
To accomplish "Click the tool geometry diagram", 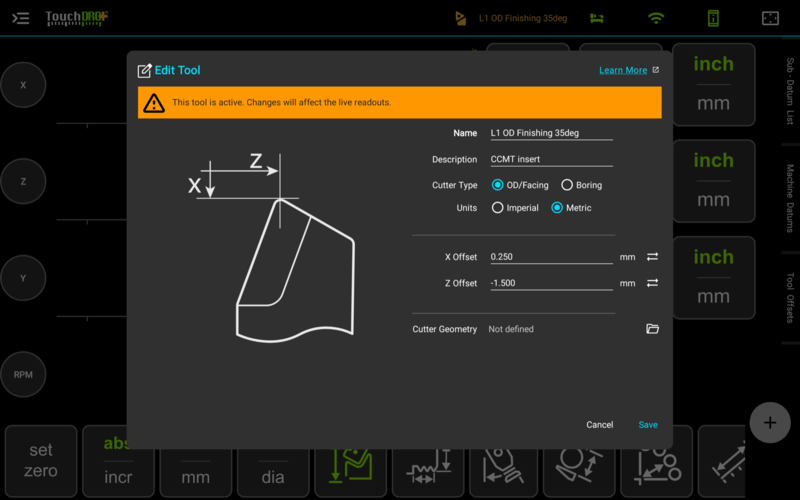I will (272, 247).
